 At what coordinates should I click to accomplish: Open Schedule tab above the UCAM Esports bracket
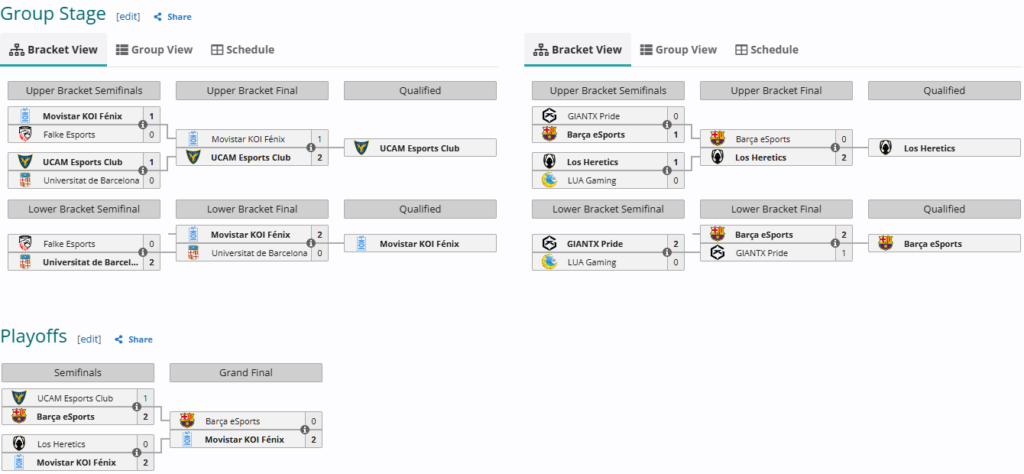coord(242,49)
